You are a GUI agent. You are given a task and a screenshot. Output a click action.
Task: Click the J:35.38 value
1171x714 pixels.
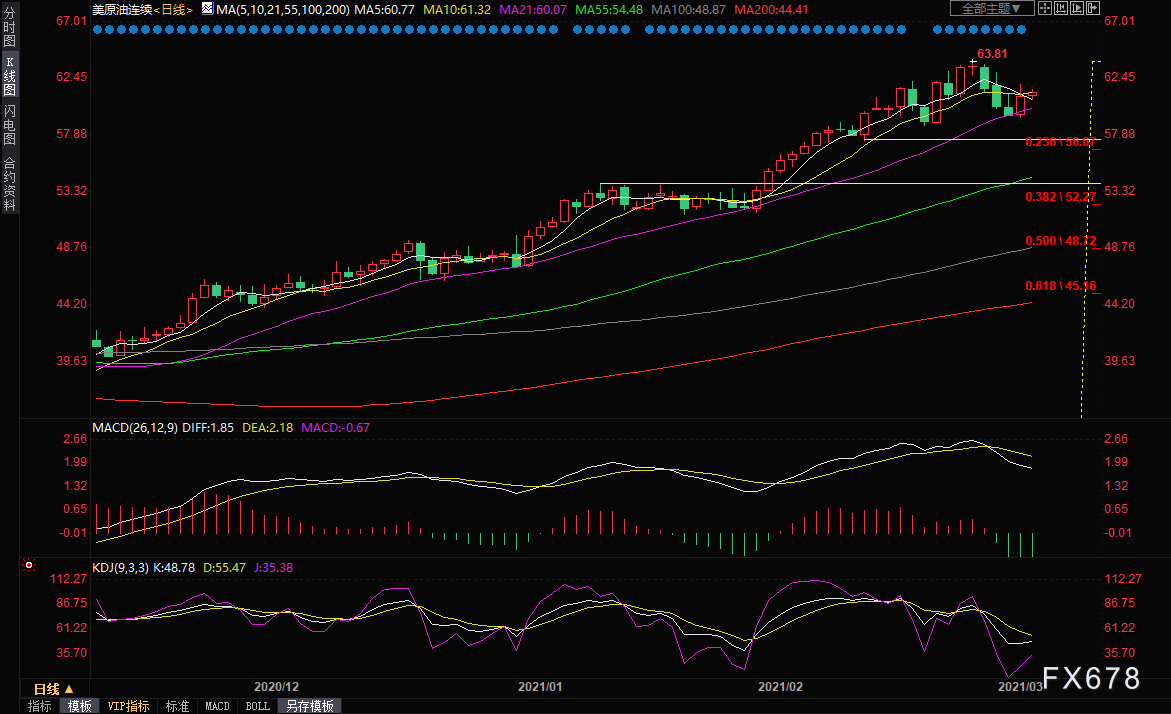[x=273, y=568]
